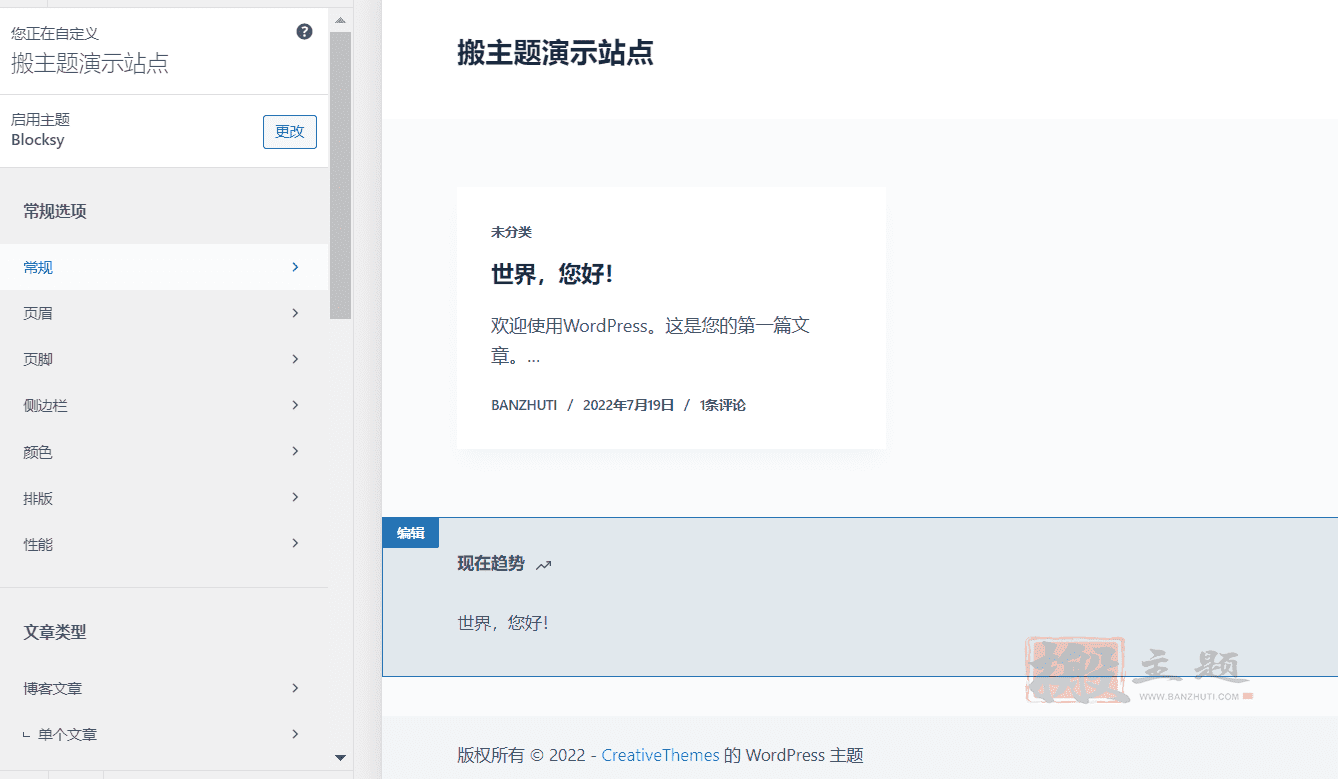Click the 欢迎使用WordPress excerpt text
1338x779 pixels.
(x=650, y=341)
